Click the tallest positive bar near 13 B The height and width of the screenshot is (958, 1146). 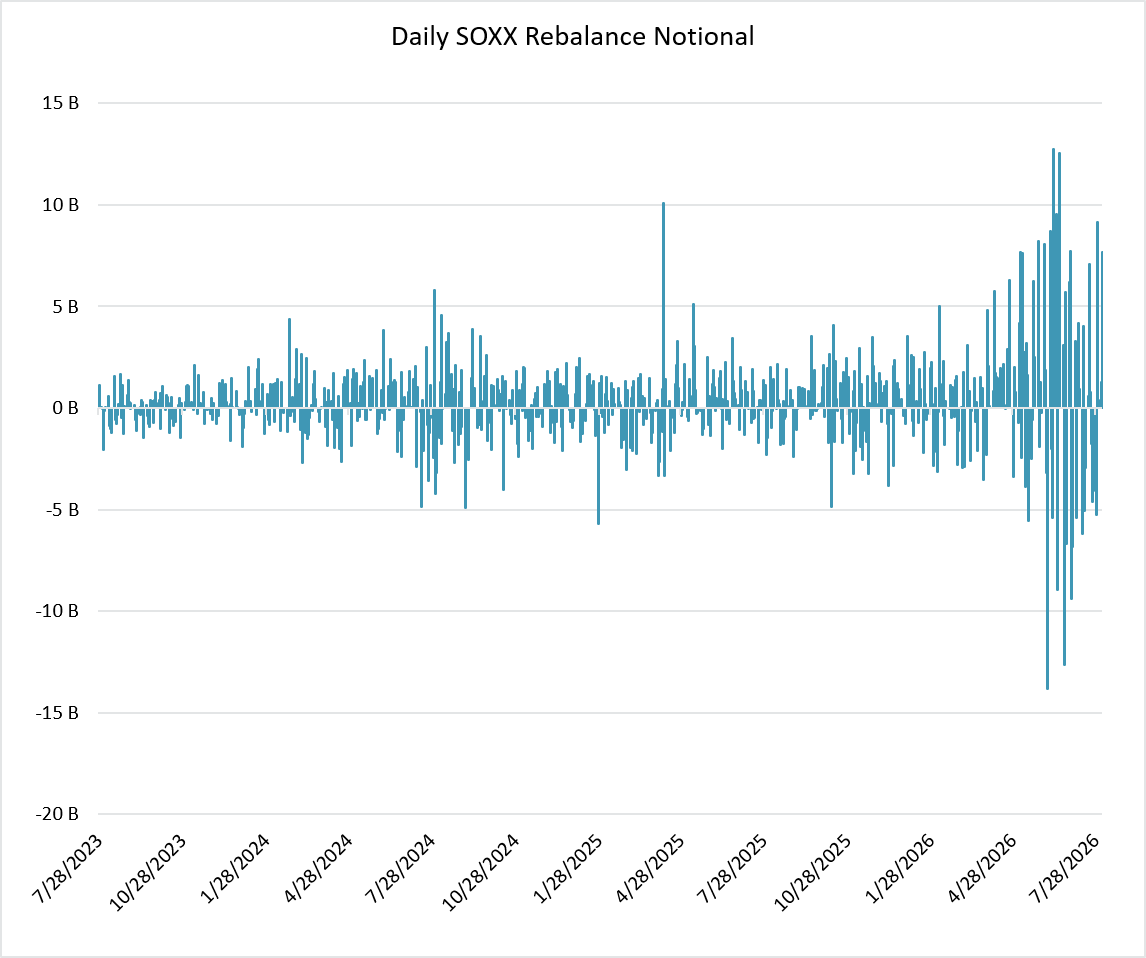(x=1053, y=278)
